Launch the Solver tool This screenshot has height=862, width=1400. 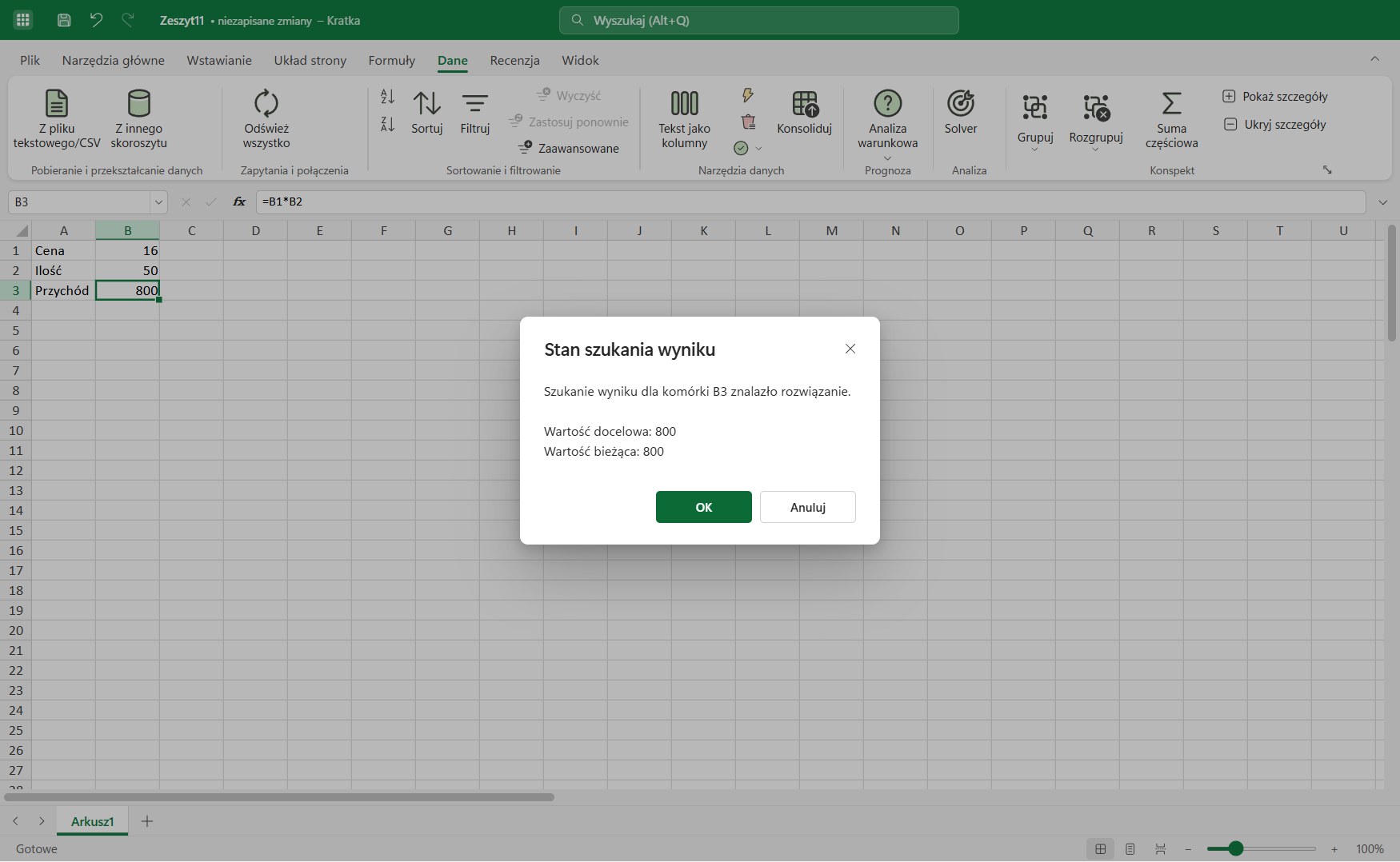tap(961, 113)
